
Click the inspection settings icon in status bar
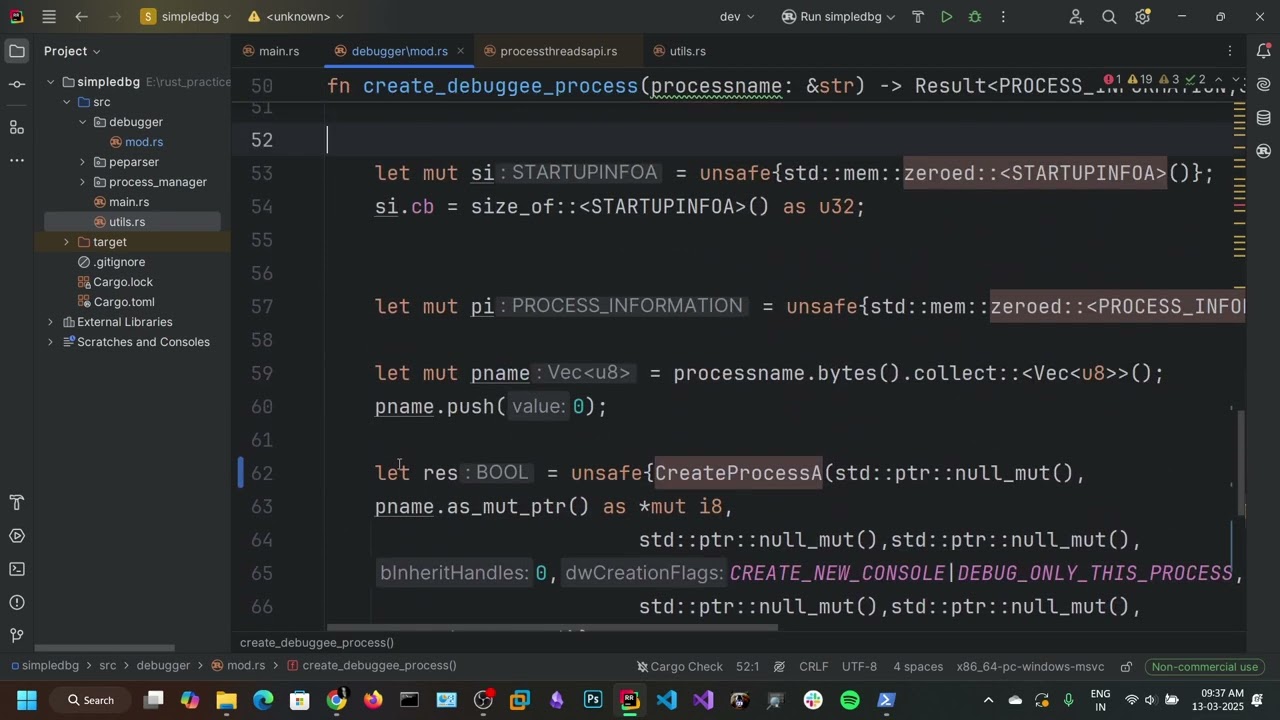pyautogui.click(x=779, y=667)
